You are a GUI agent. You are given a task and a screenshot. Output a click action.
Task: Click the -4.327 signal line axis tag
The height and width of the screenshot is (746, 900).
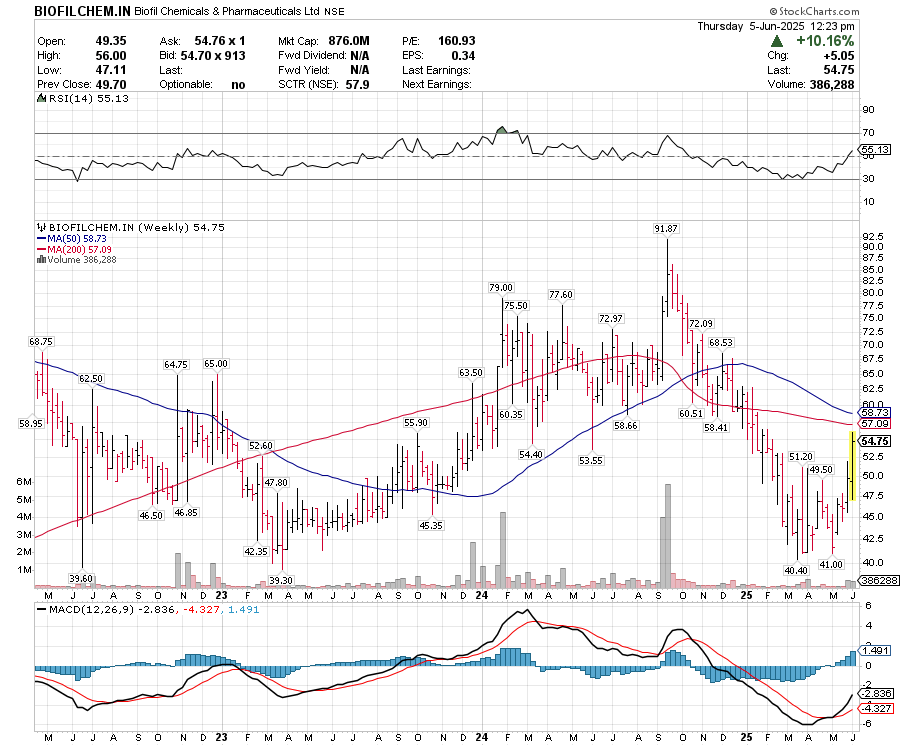coord(875,708)
